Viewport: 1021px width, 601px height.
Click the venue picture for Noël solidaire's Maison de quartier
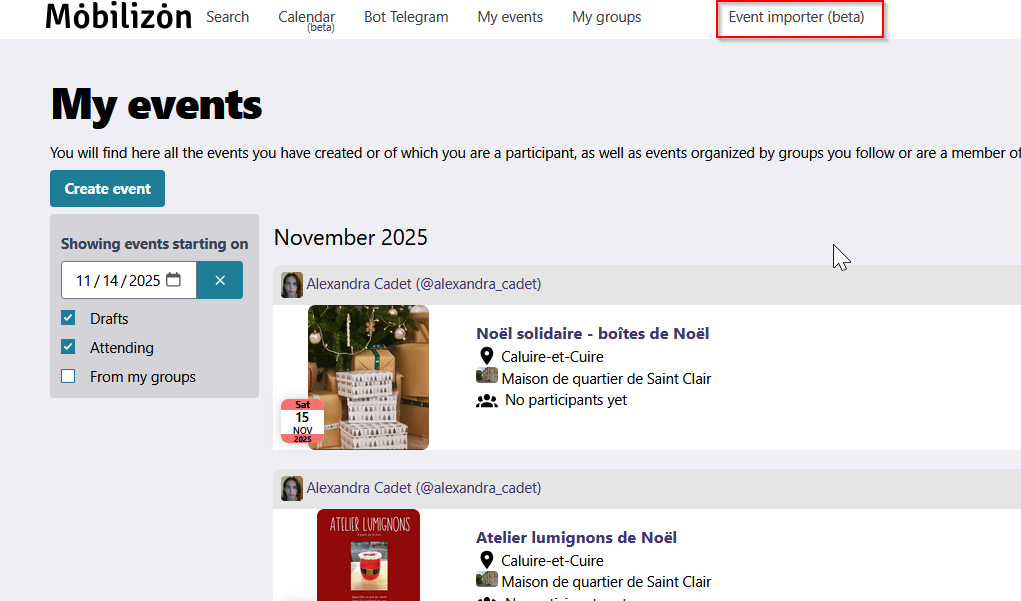[487, 378]
